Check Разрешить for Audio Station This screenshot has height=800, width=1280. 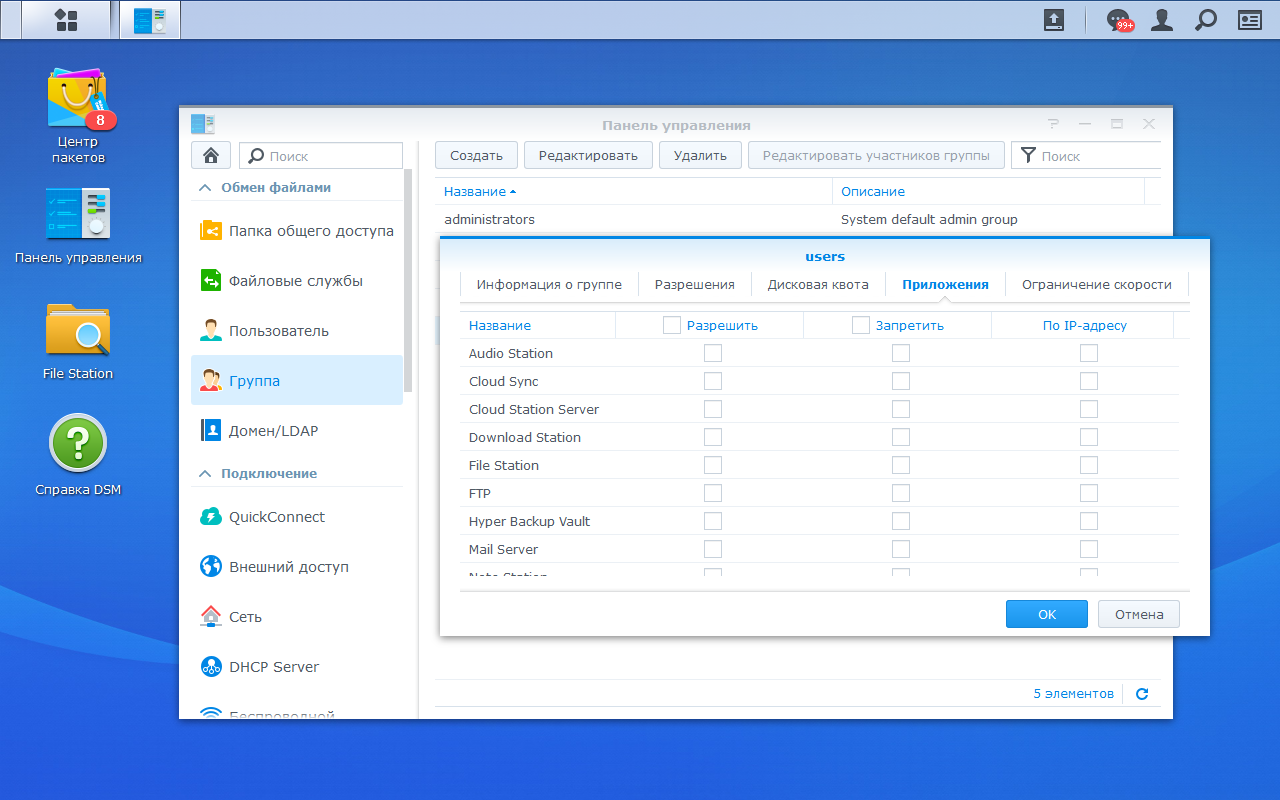[713, 353]
